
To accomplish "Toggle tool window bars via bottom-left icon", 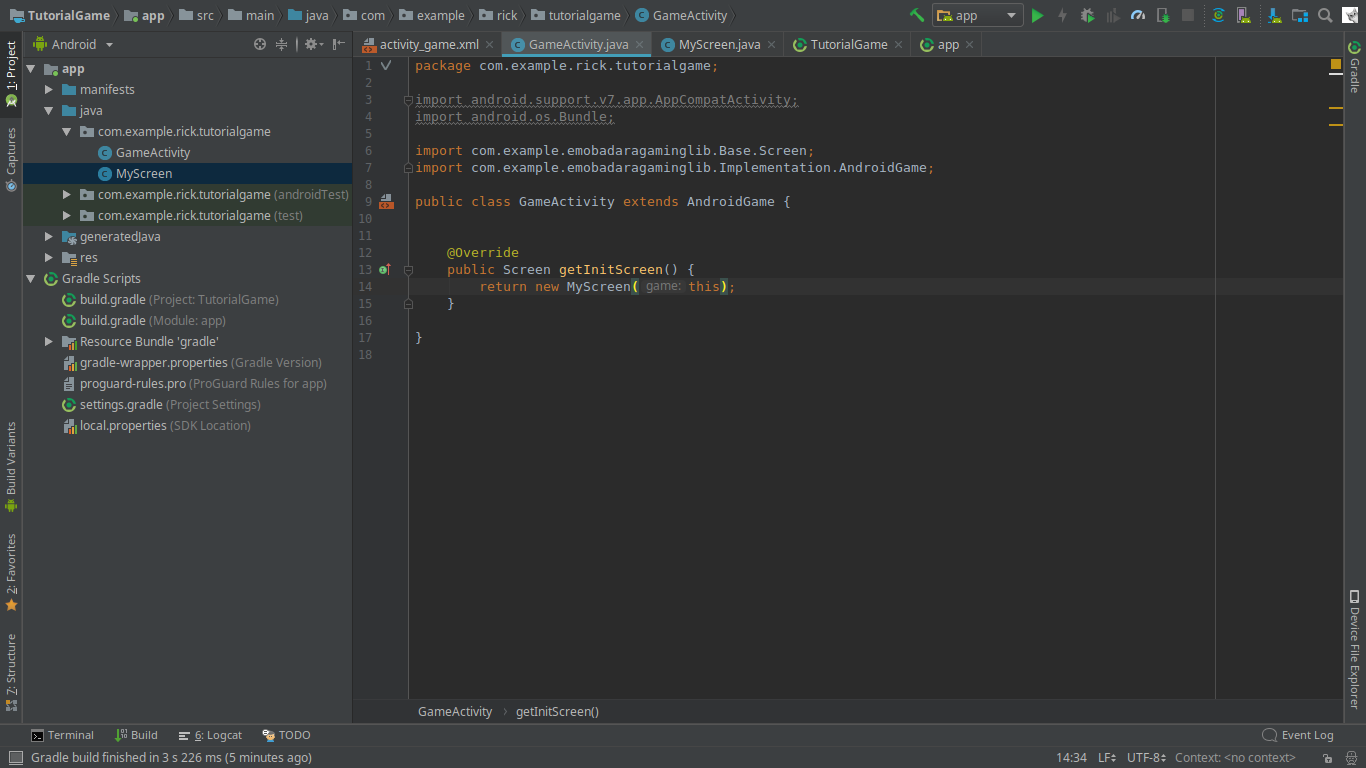I will click(x=14, y=758).
